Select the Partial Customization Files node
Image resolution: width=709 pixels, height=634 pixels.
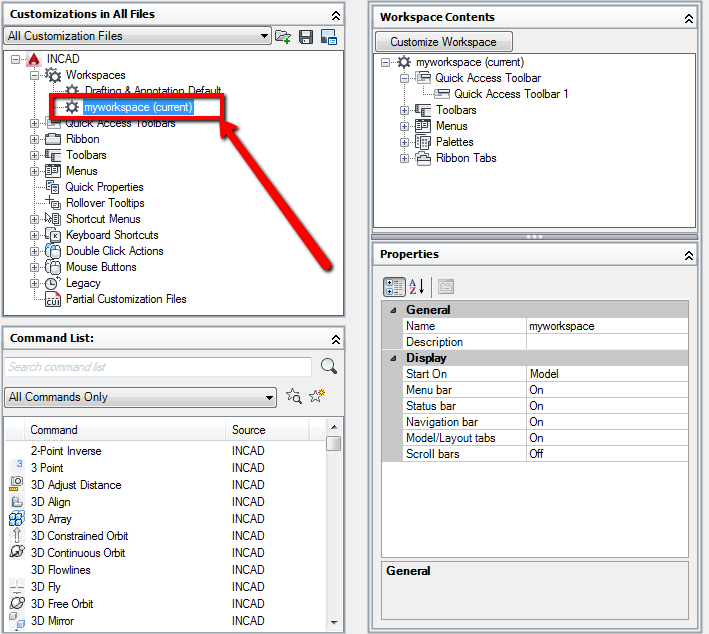point(125,299)
